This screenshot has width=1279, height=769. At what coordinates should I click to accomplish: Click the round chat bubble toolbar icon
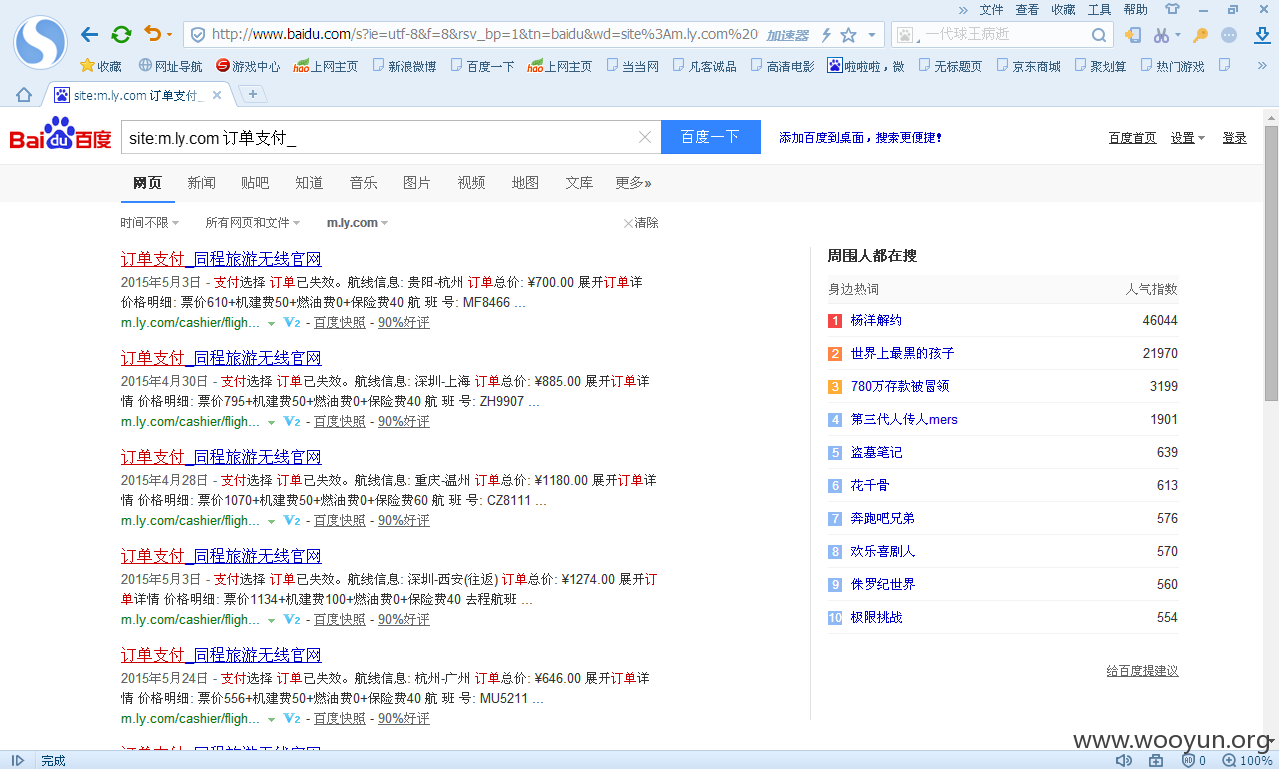click(x=1229, y=35)
